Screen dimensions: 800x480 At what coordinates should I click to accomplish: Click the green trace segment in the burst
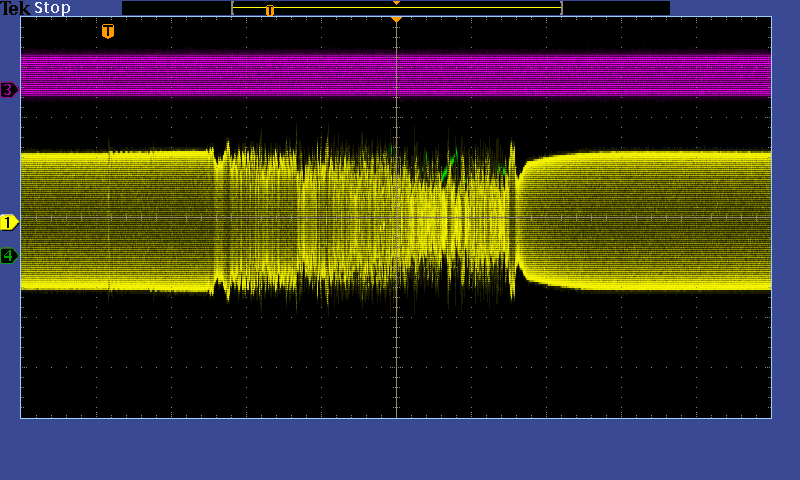tap(449, 165)
